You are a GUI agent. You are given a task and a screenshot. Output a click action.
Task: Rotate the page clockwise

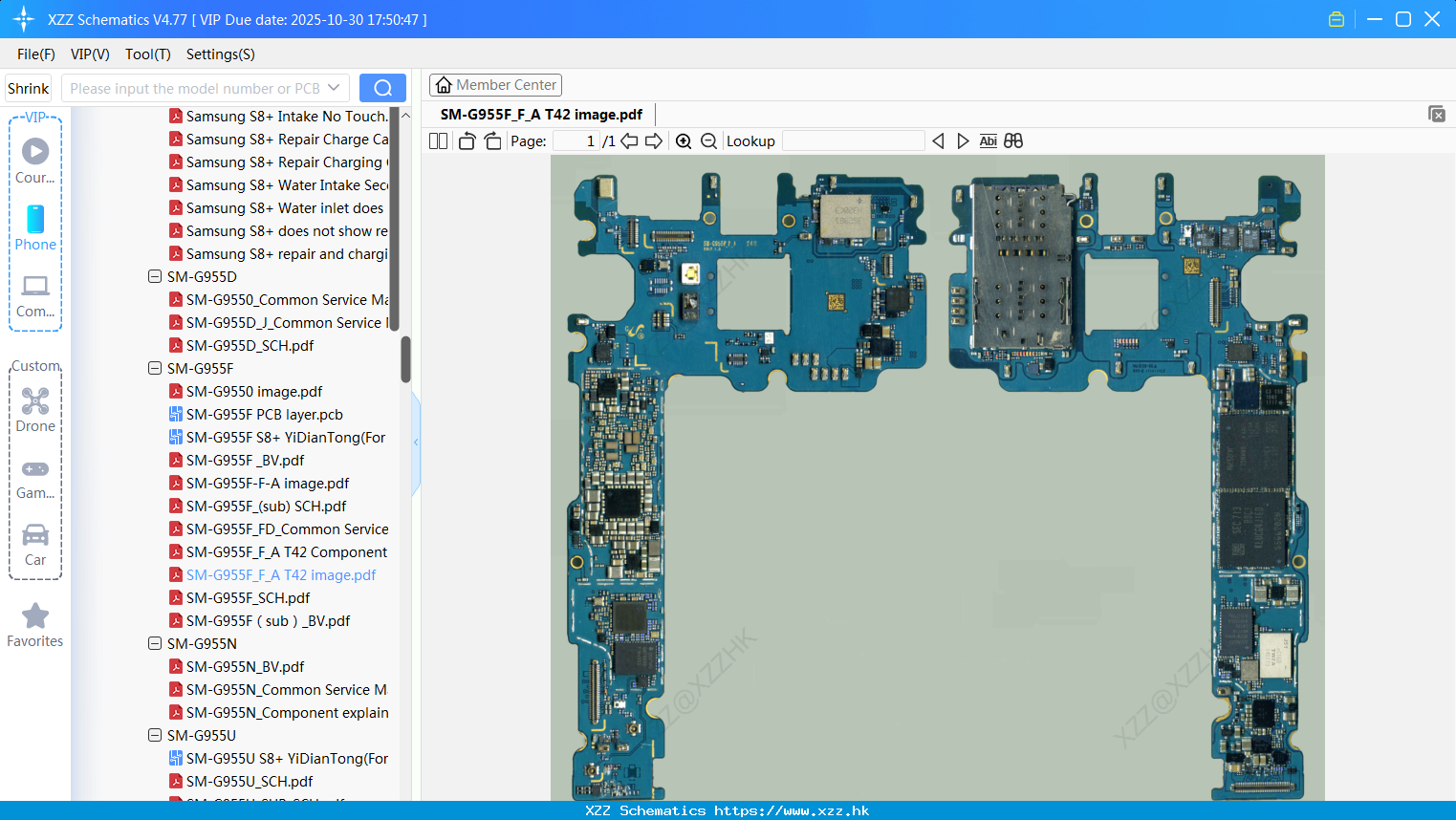click(492, 141)
